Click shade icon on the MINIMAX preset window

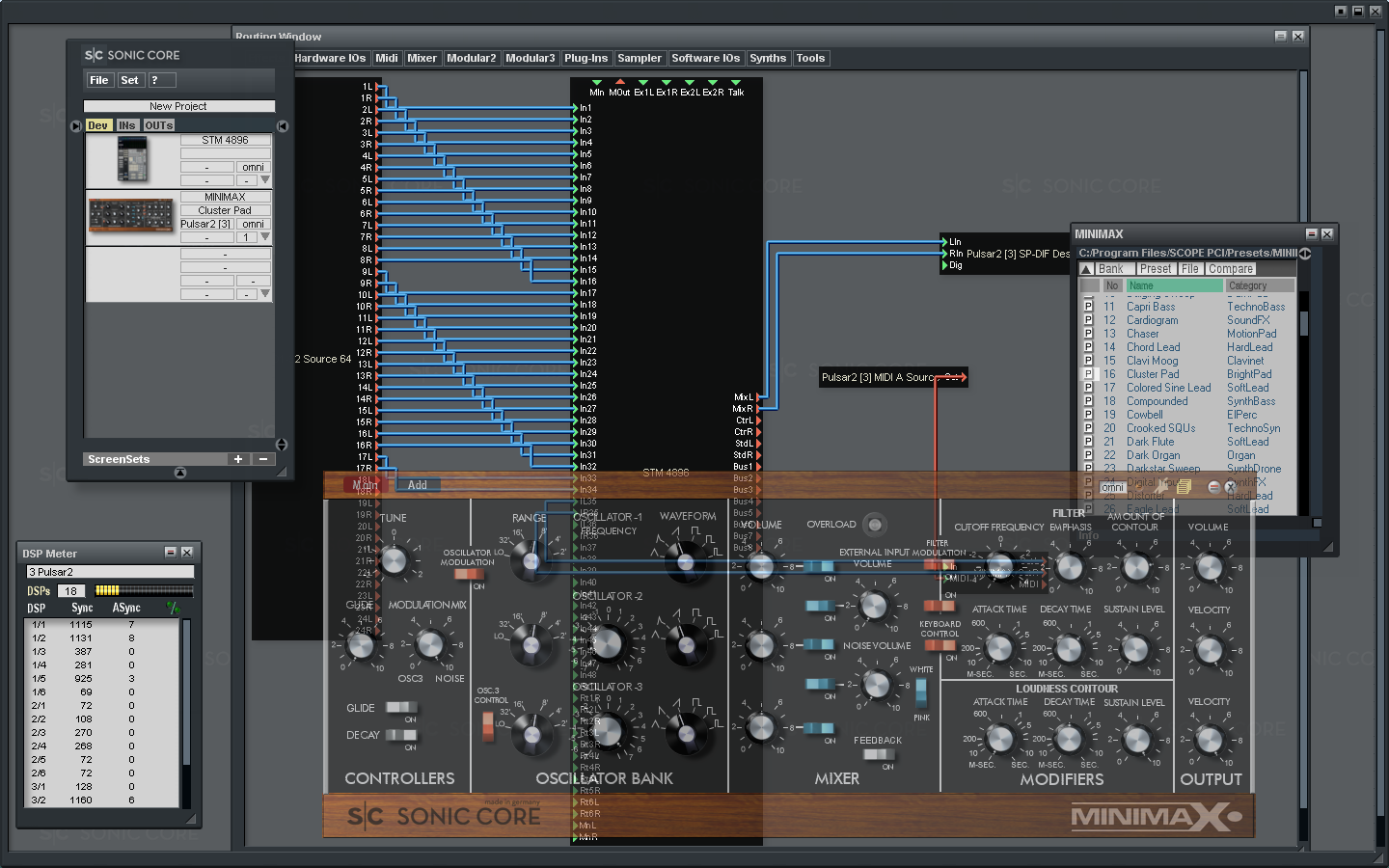pyautogui.click(x=1311, y=233)
